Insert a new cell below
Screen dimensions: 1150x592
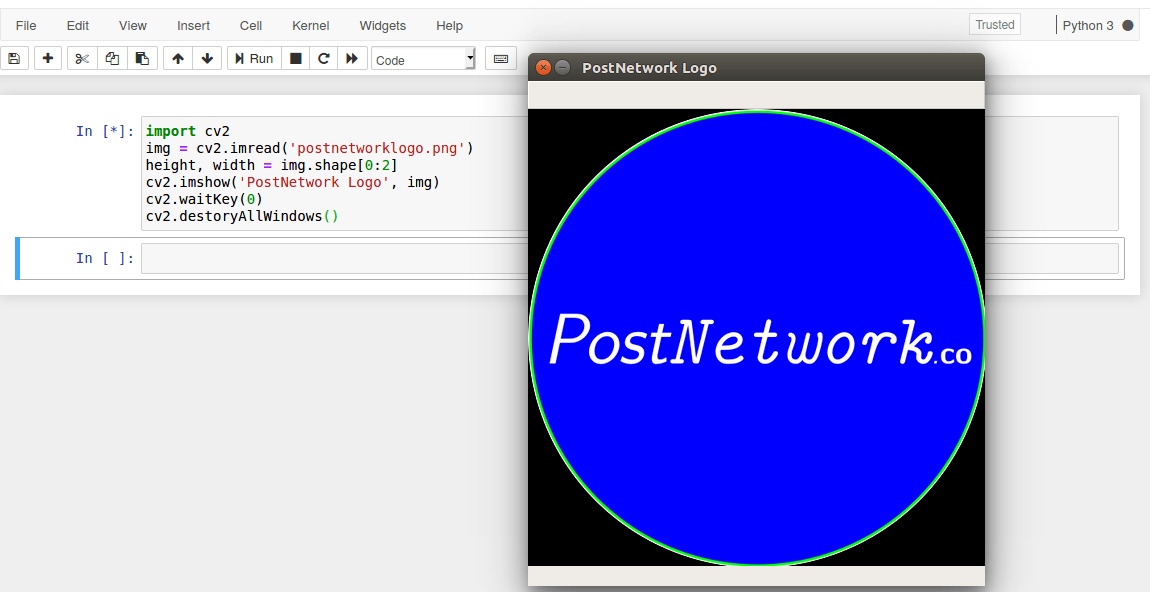point(47,57)
